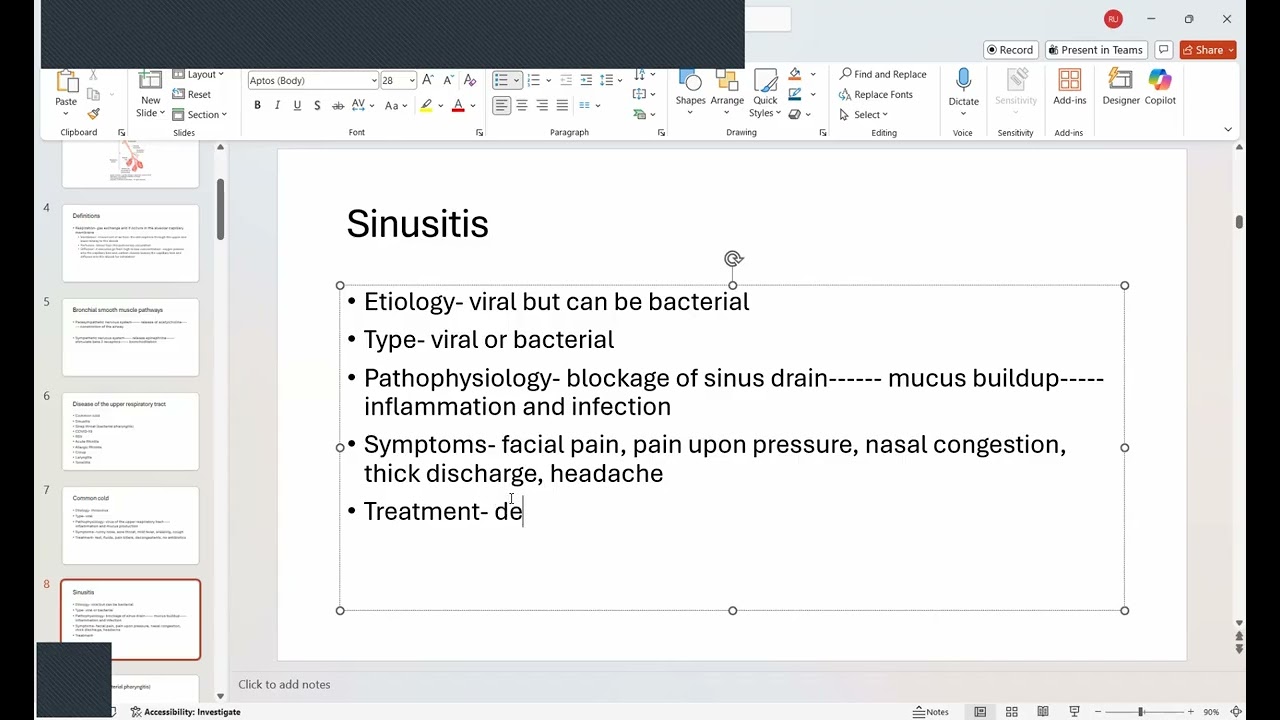The height and width of the screenshot is (720, 1280).
Task: Open the Arrange menu
Action: (727, 93)
